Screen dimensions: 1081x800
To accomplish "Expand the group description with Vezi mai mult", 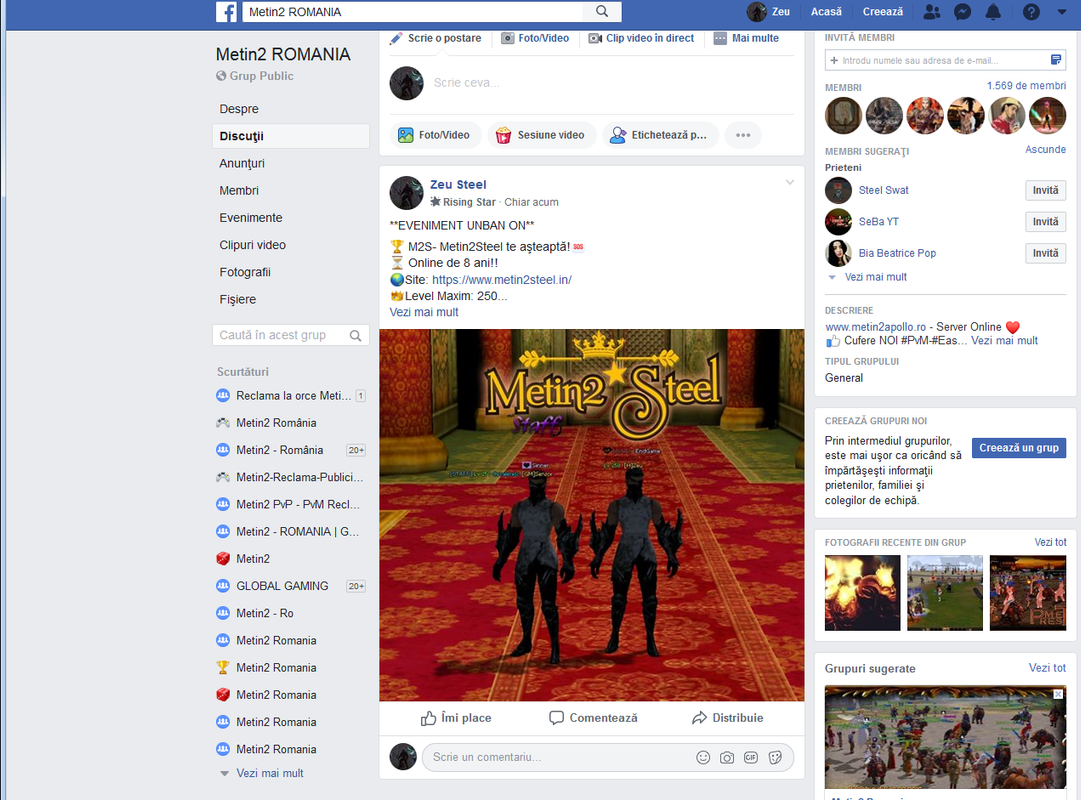I will 1004,341.
